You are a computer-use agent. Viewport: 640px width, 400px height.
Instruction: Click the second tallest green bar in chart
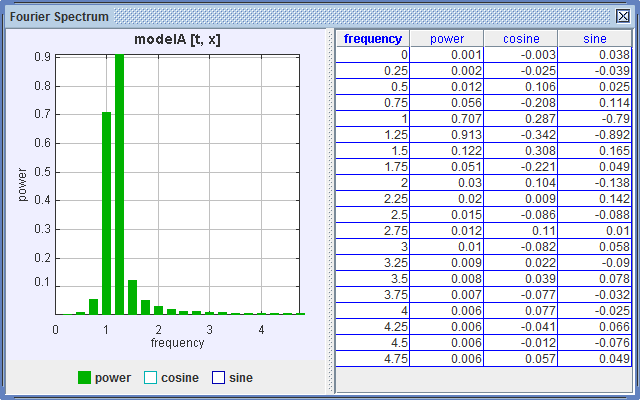(x=106, y=215)
